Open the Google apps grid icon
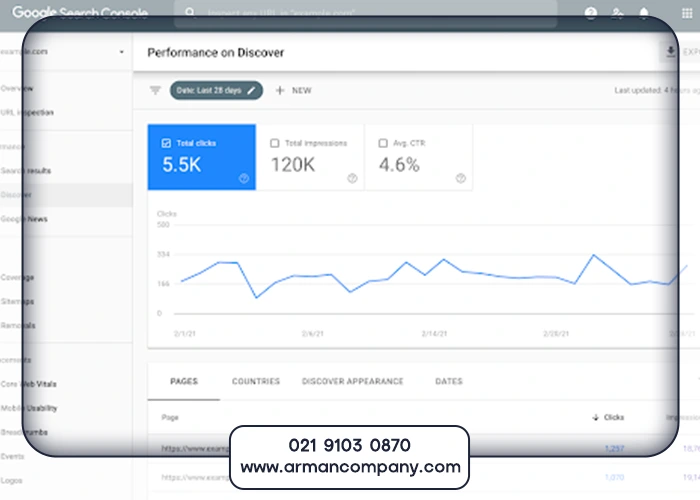 point(687,13)
